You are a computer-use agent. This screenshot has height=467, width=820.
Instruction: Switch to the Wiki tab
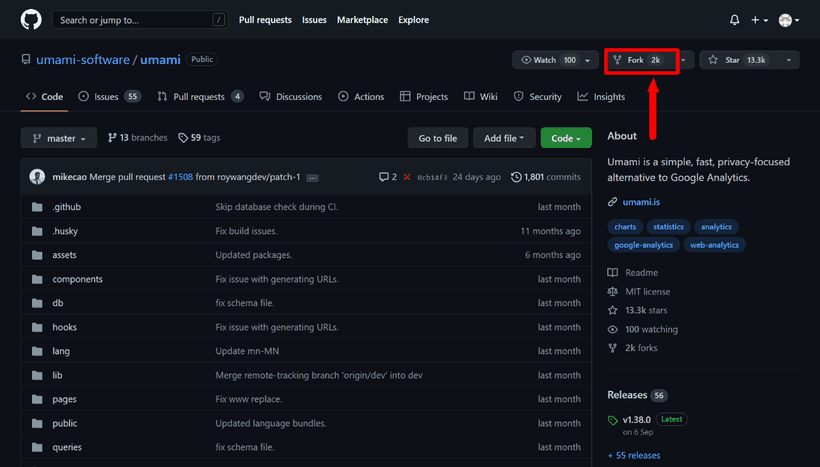tap(481, 97)
